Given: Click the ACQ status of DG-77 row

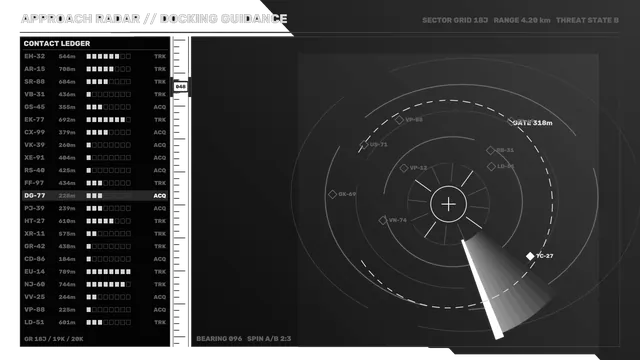Looking at the screenshot, I should point(160,196).
